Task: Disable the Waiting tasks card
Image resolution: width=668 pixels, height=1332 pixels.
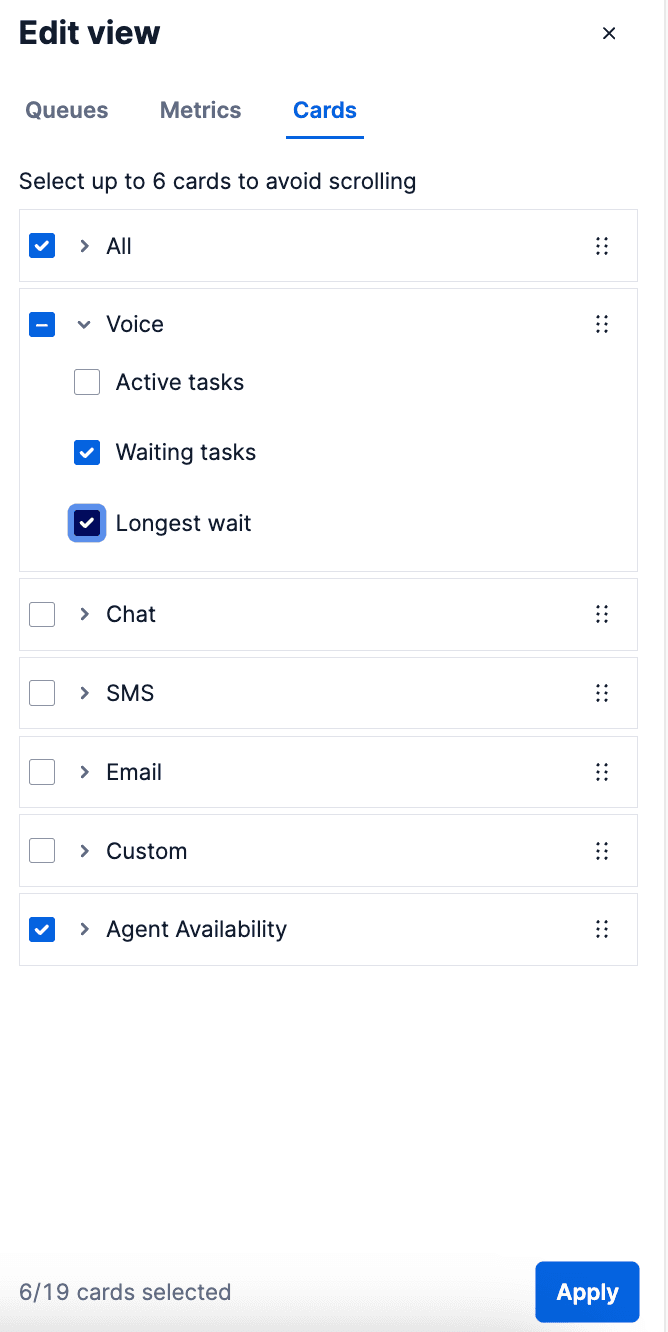Action: [87, 452]
